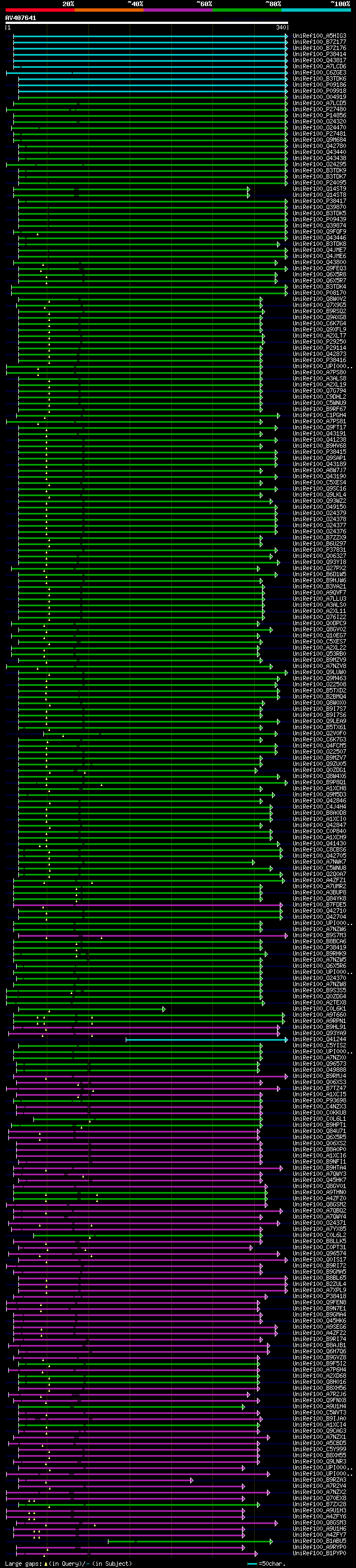The width and height of the screenshot is (356, 1568).
Task: Click the UniRef100_B9S7M3 hit label
Action: point(319,936)
